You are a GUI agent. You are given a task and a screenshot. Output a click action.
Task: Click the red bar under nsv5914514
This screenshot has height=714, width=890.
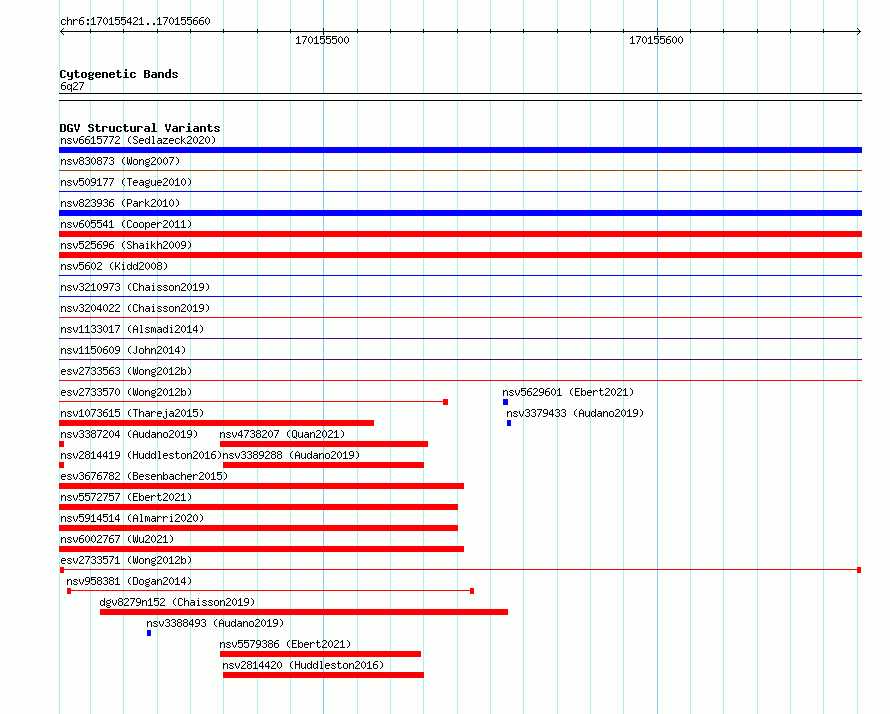[x=258, y=528]
